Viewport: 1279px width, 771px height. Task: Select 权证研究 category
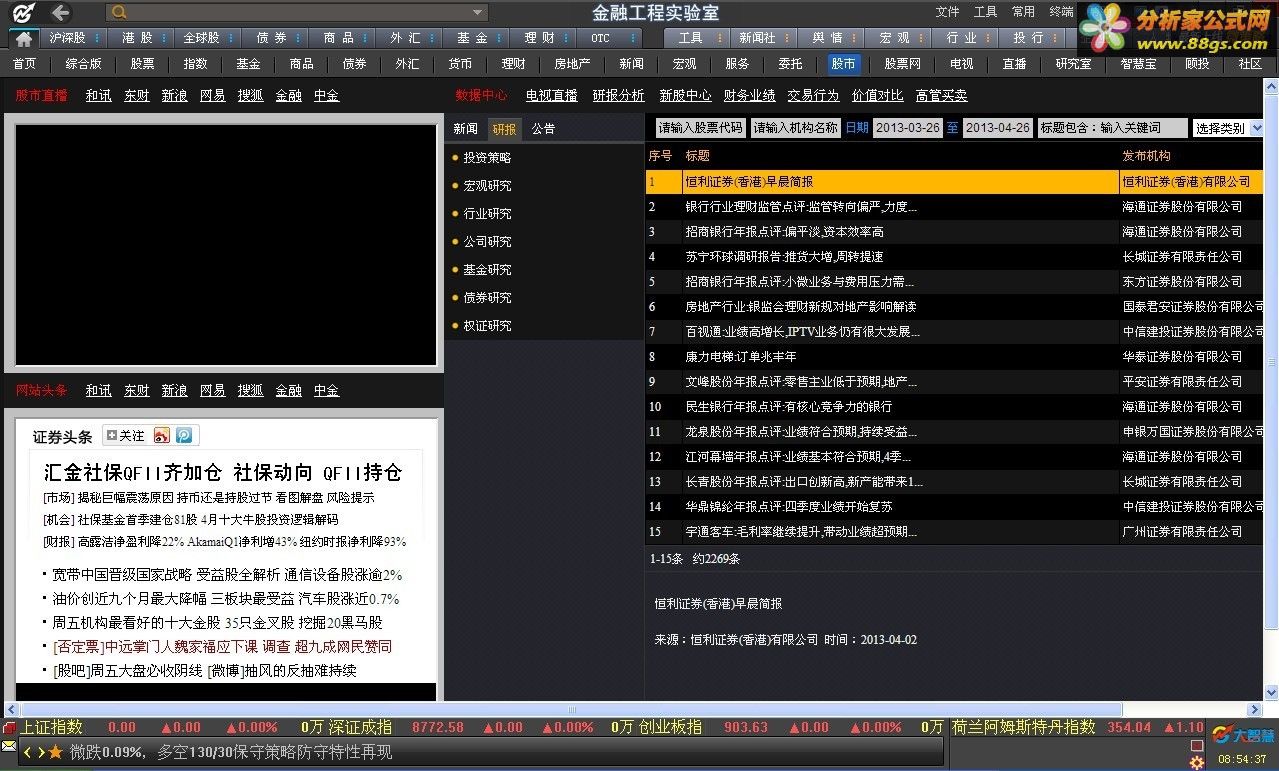[x=487, y=326]
